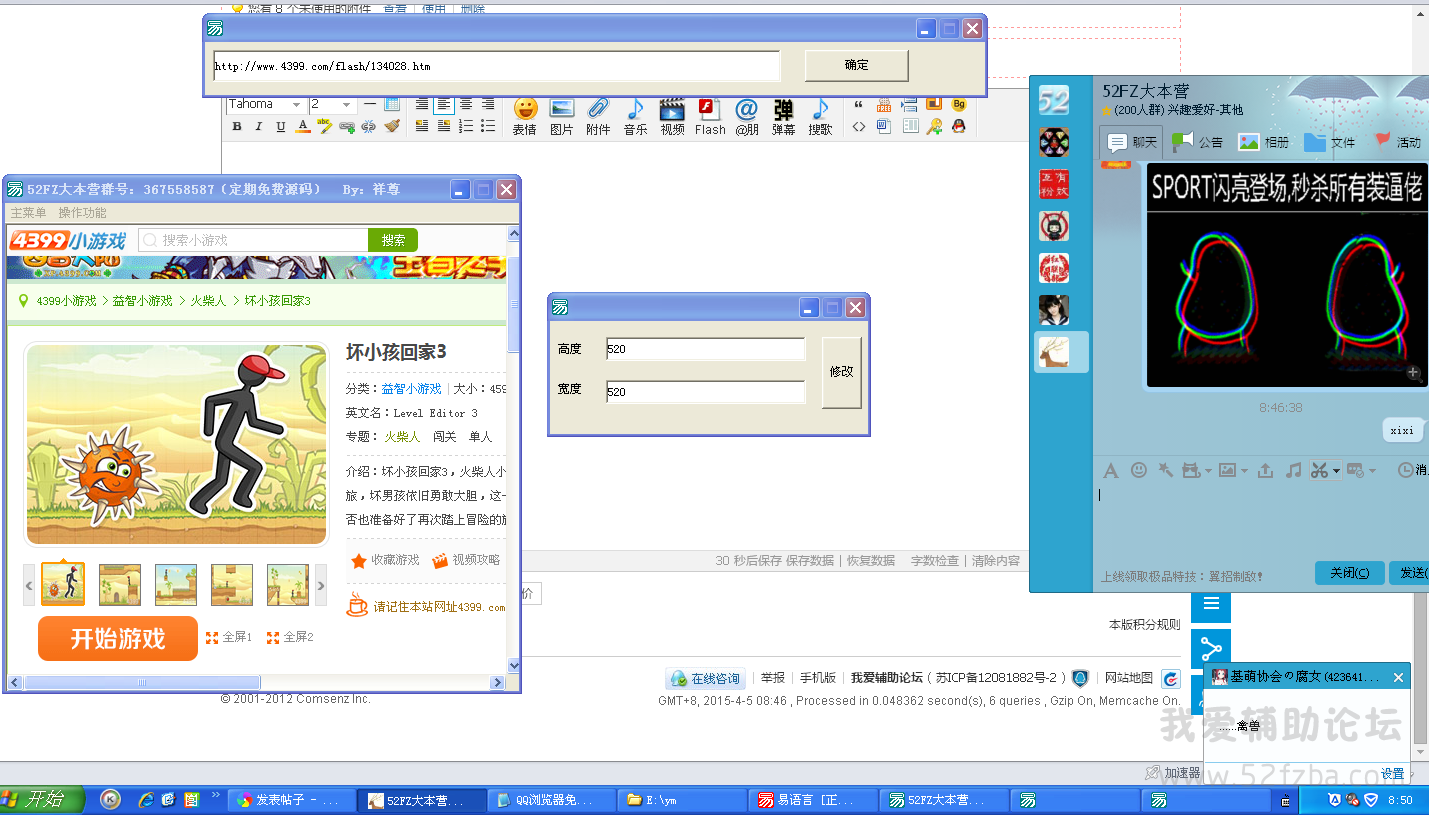Insert a video via 视频 clapperboard icon
Screen dimensions: 1429x815
673,116
